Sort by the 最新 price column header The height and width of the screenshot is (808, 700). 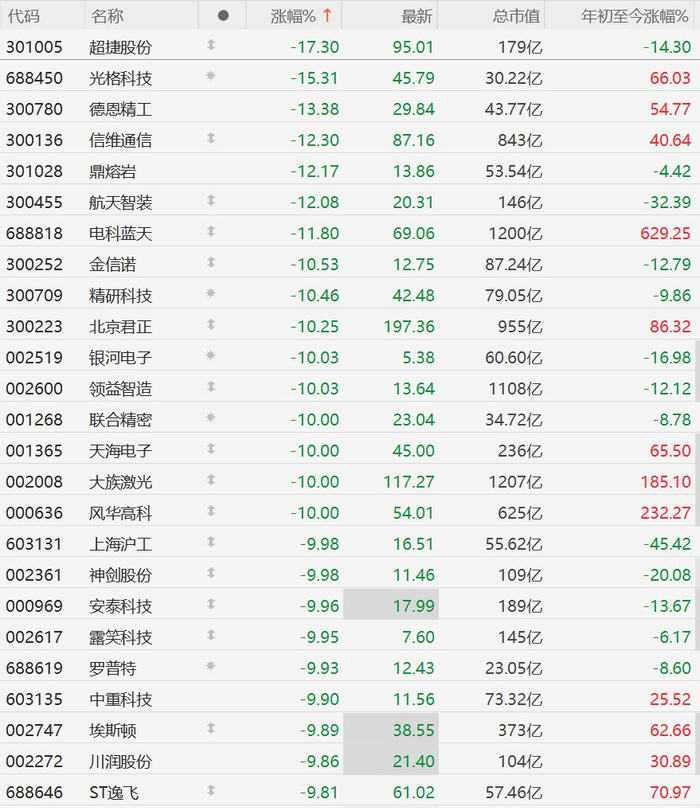(416, 16)
